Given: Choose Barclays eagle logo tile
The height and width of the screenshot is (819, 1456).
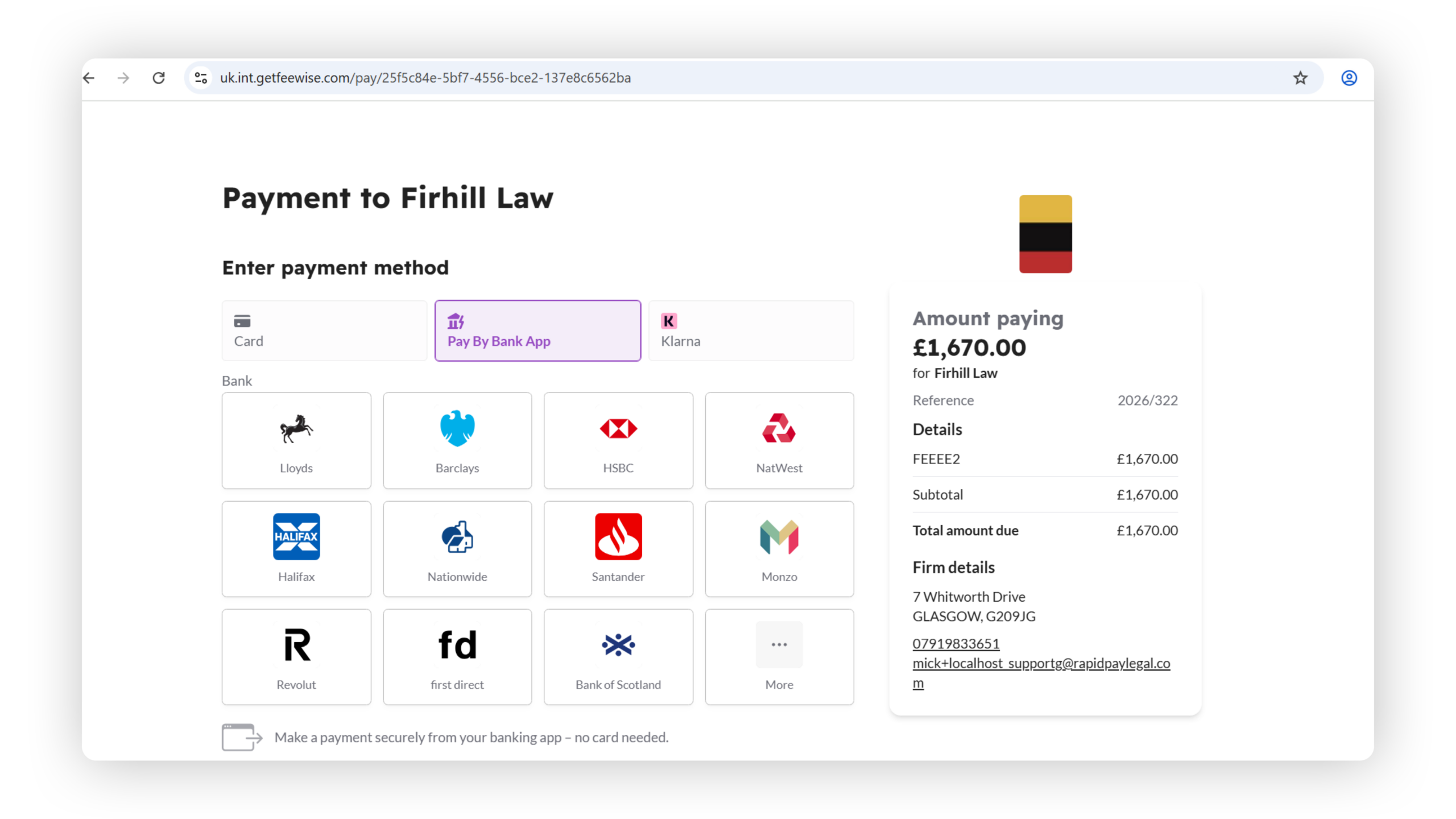Looking at the screenshot, I should 457,440.
